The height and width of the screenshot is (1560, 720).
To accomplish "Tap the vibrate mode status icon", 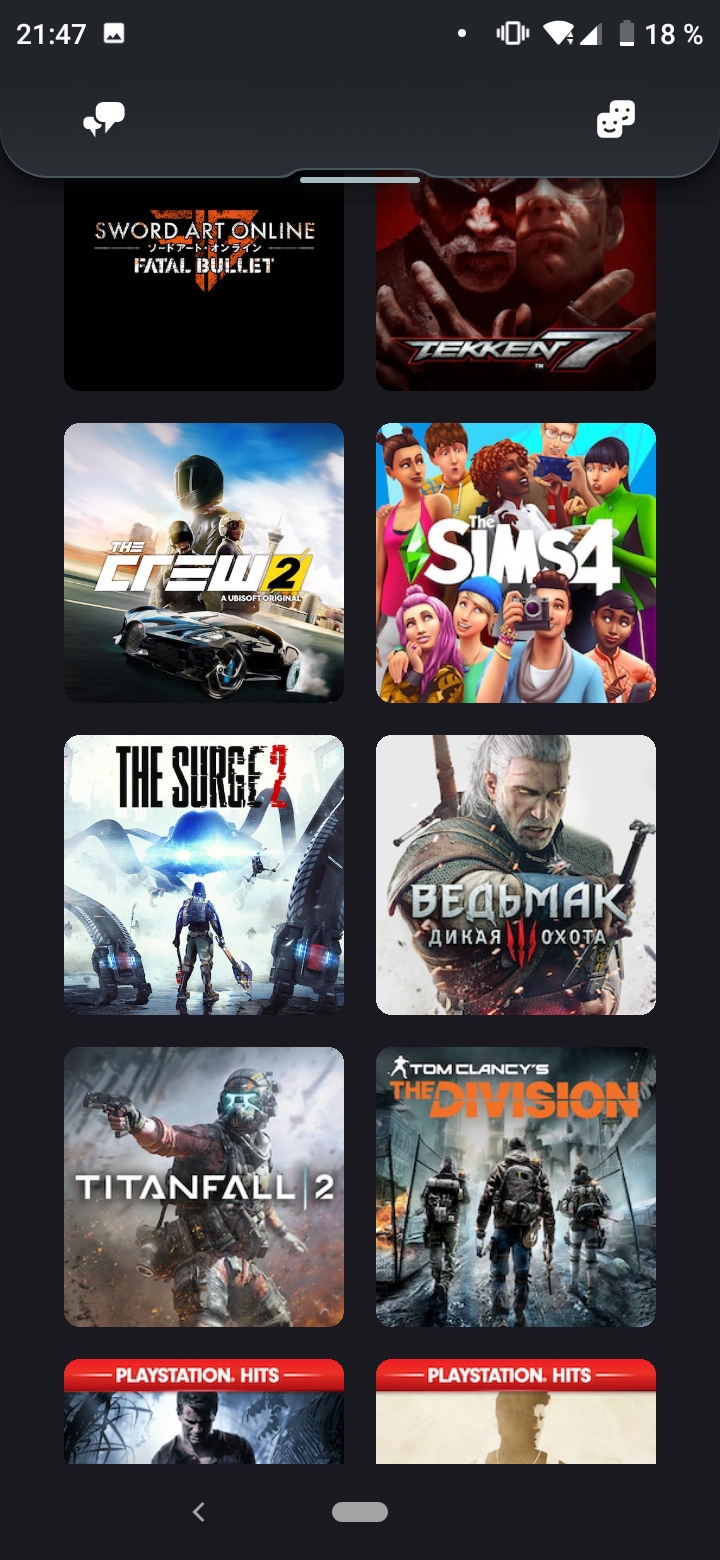I will coord(512,34).
